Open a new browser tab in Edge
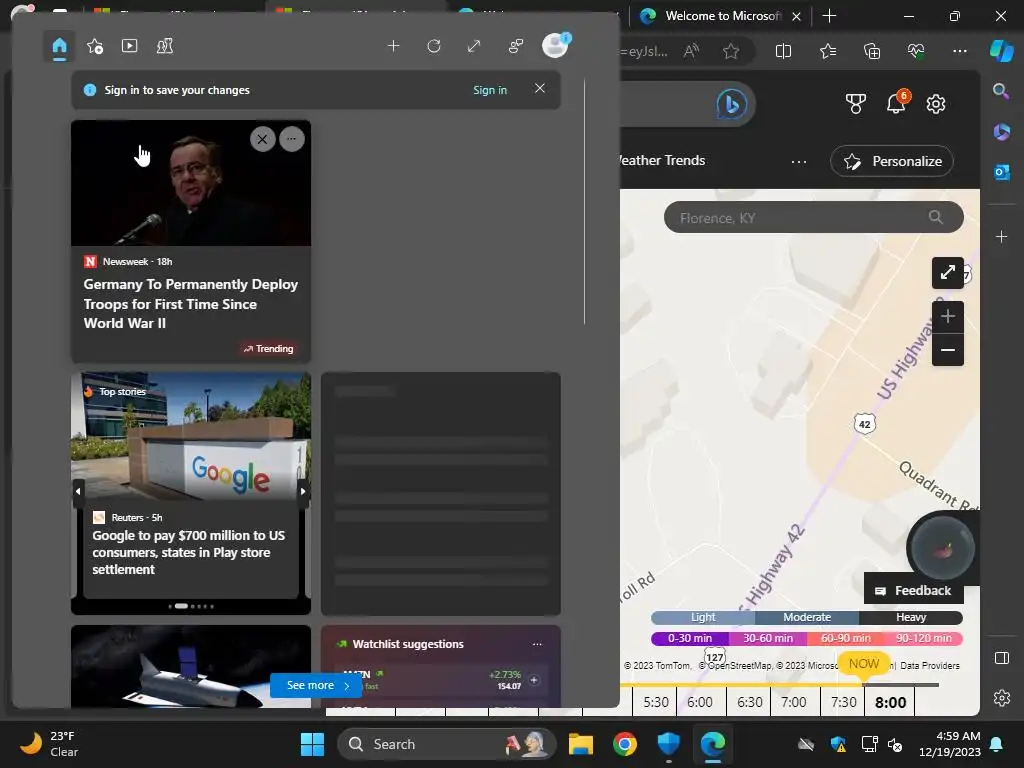Viewport: 1024px width, 768px height. click(x=829, y=16)
